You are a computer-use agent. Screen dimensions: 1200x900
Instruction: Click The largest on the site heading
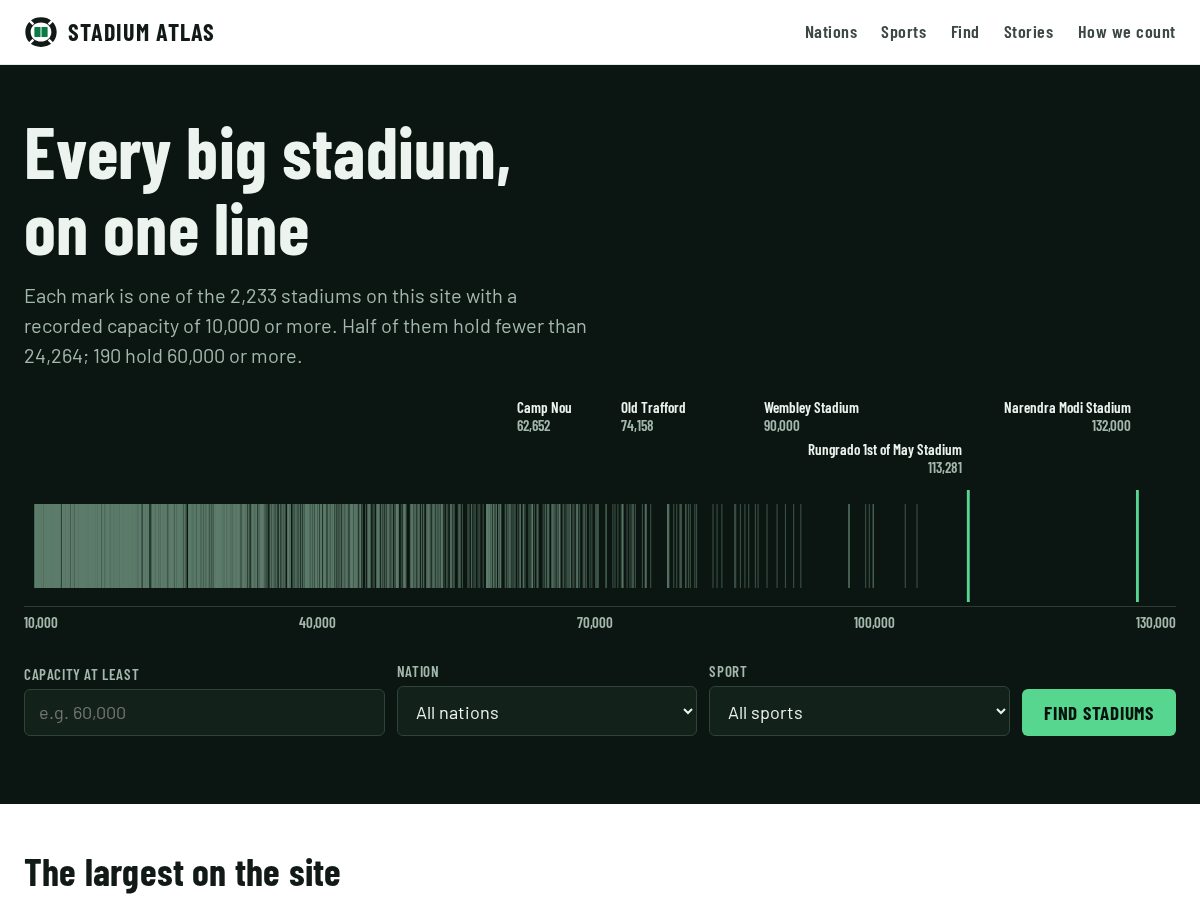182,872
